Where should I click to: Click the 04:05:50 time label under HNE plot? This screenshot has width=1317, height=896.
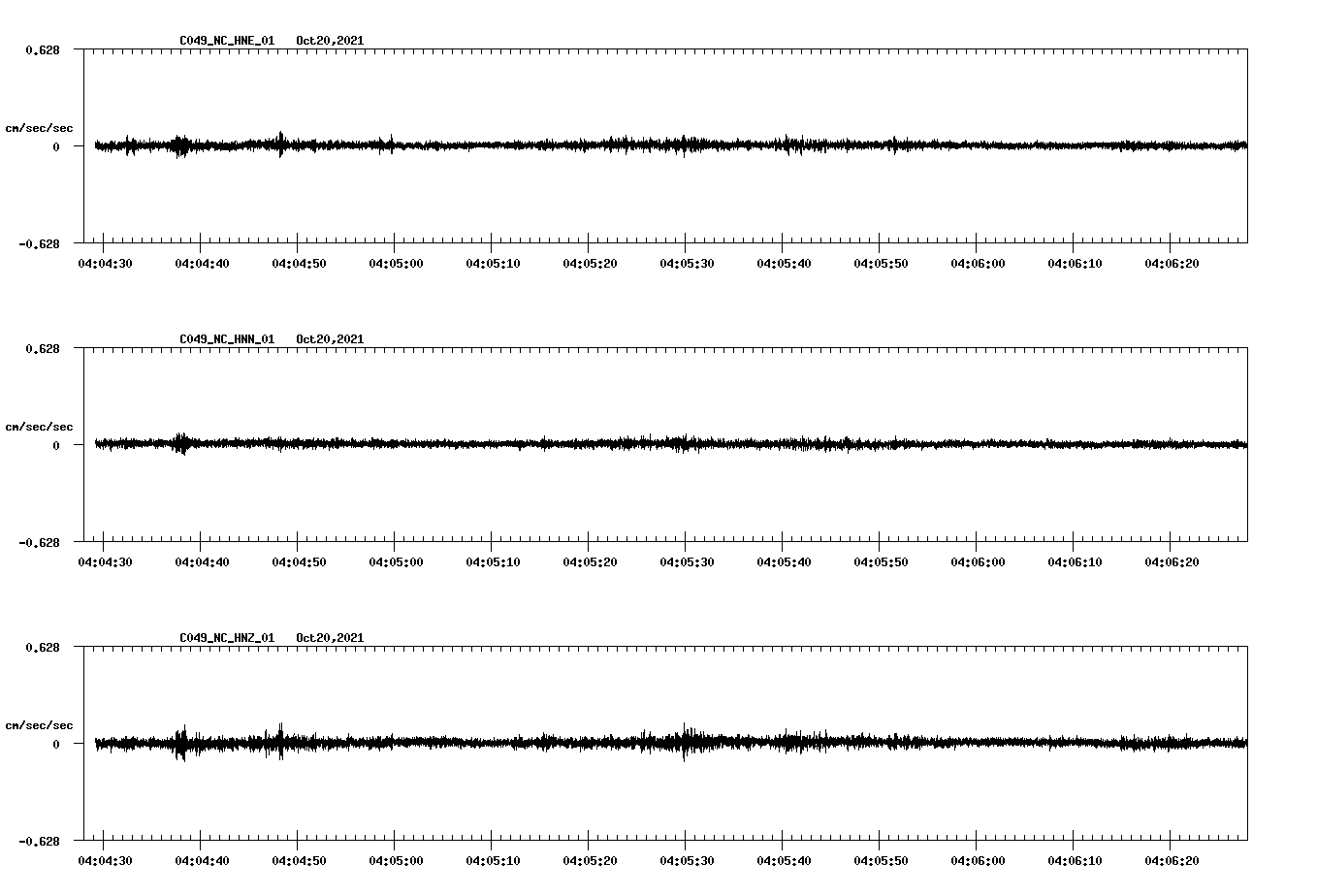pos(881,264)
